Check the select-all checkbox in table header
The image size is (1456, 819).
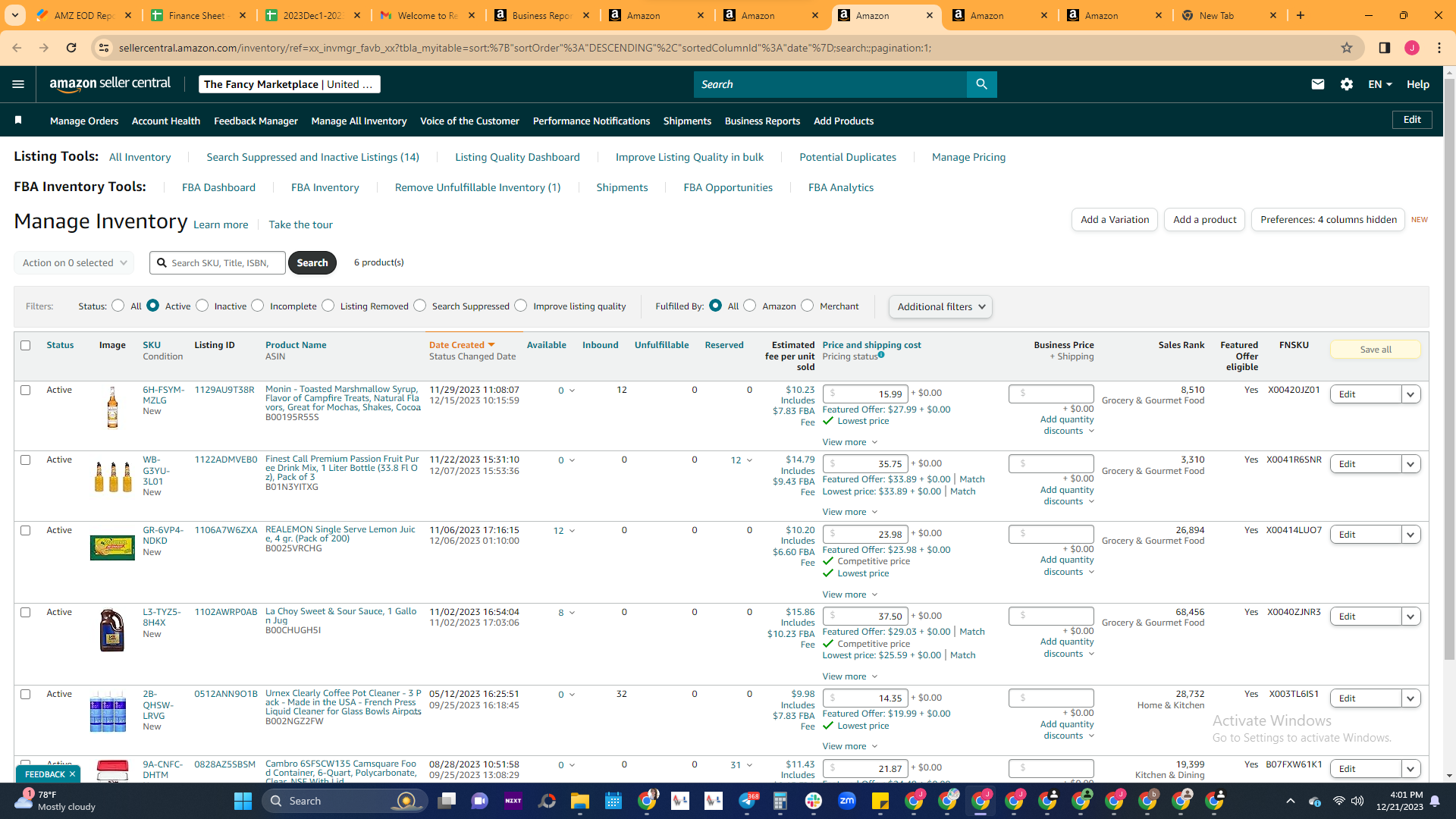(26, 345)
